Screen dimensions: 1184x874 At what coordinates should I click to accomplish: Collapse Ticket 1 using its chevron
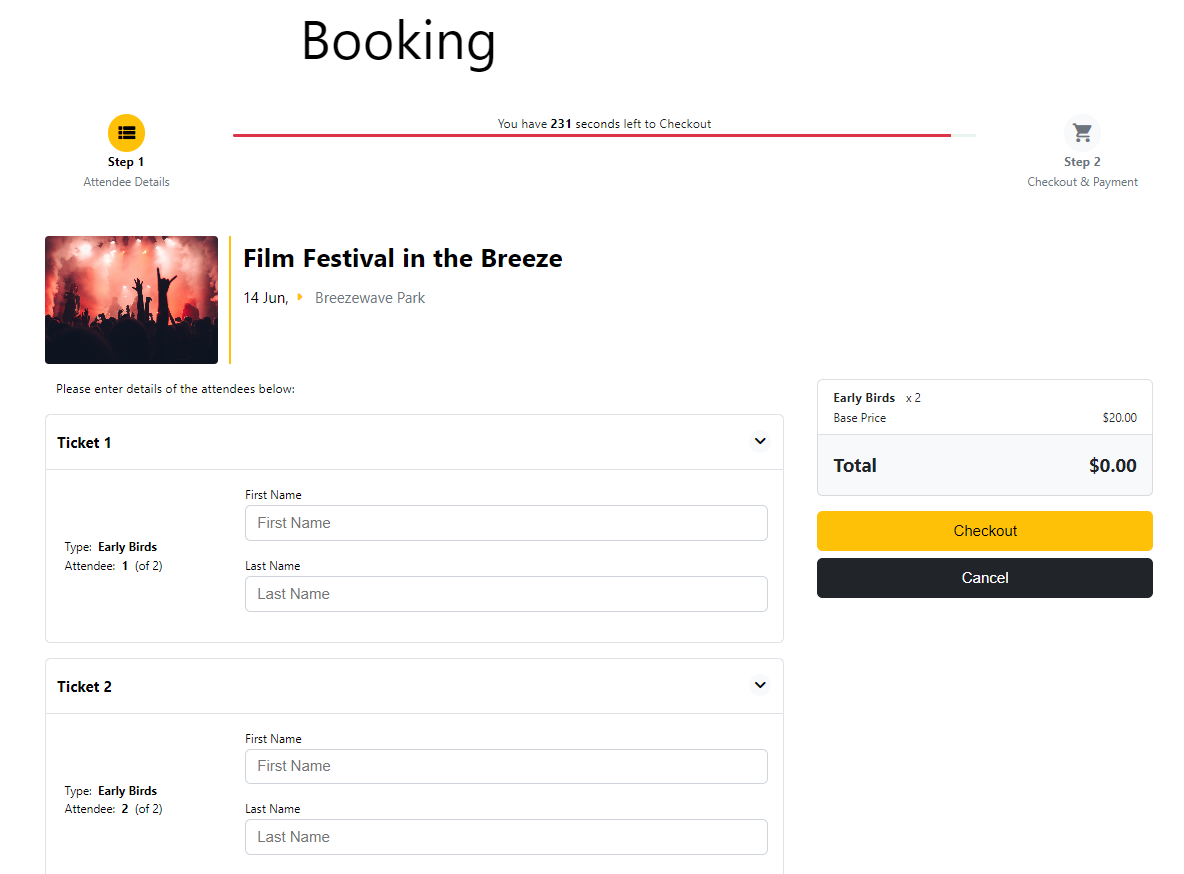[x=760, y=441]
